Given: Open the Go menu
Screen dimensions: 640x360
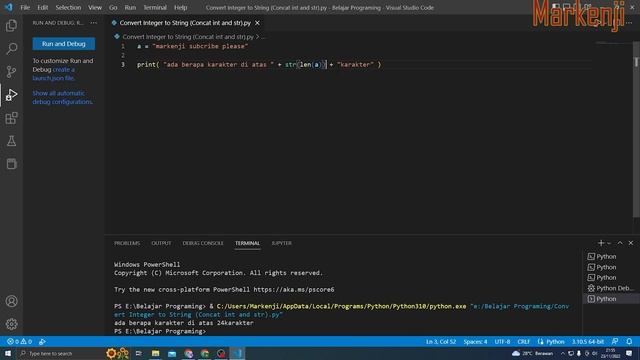Looking at the screenshot, I should coord(113,7).
